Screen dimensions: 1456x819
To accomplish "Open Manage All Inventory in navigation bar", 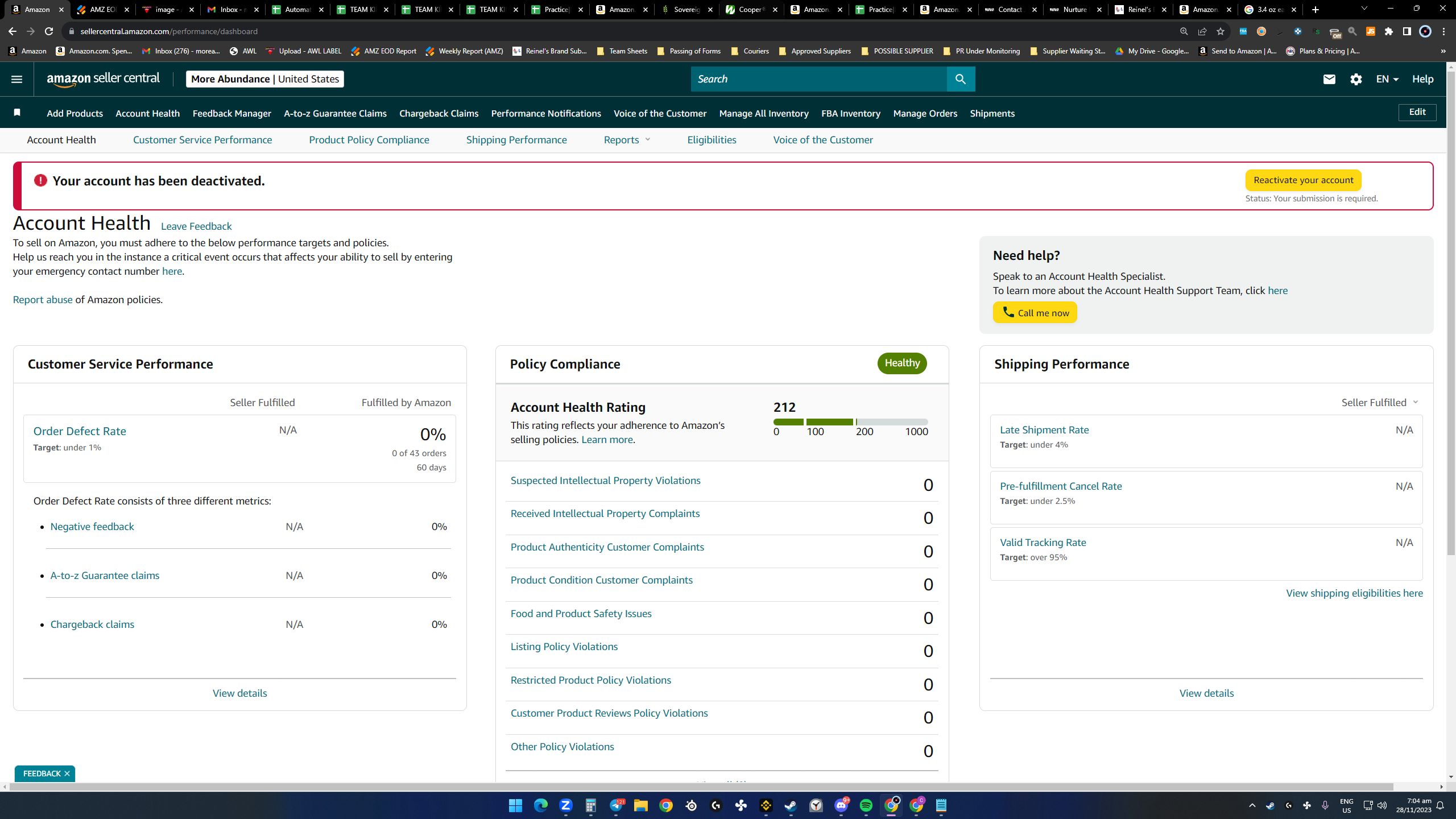I will (x=764, y=113).
